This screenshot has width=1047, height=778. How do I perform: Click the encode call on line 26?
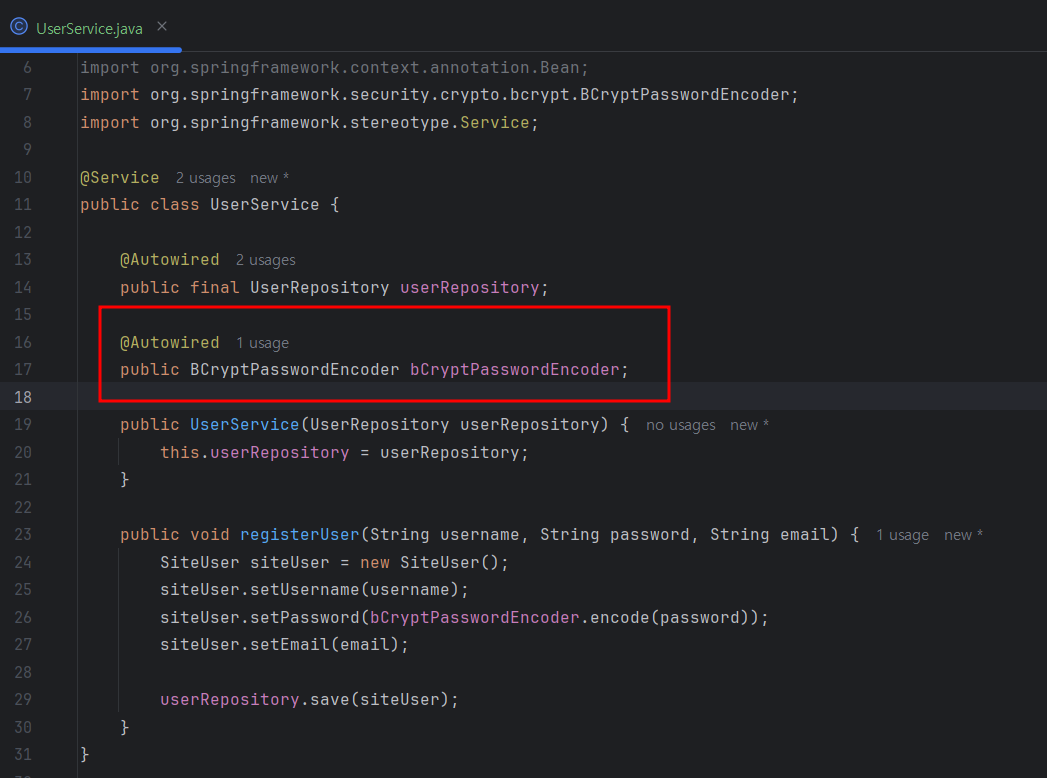pyautogui.click(x=620, y=618)
